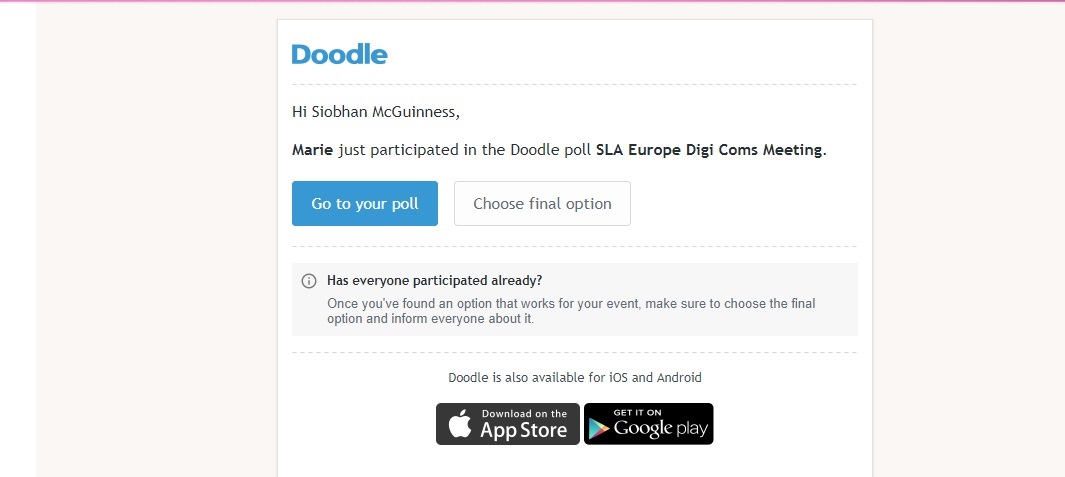Click the poll title SLA Europe Digi Coms Meeting
Image resolution: width=1065 pixels, height=477 pixels.
click(x=710, y=150)
